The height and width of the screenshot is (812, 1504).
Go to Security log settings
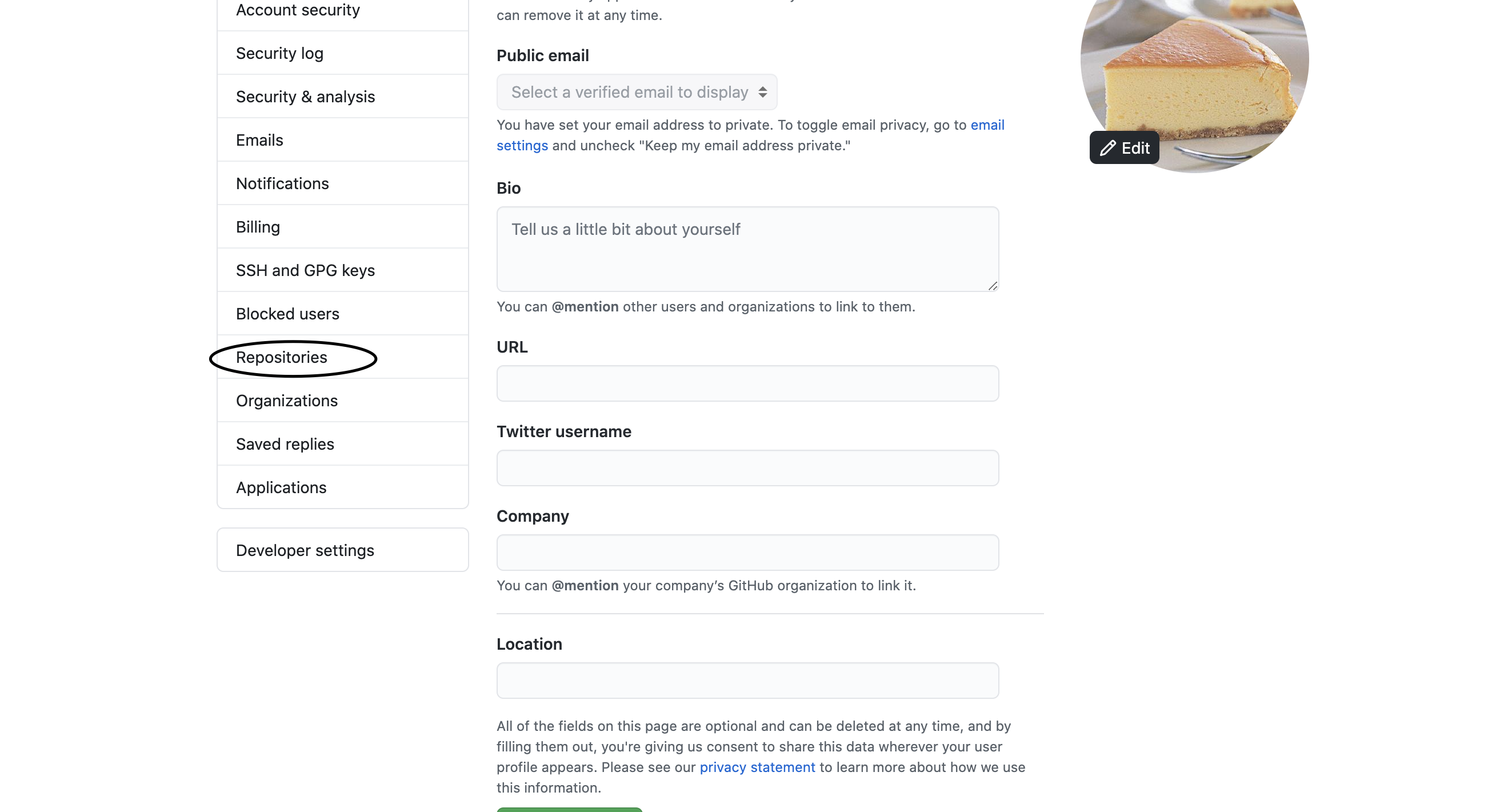tap(279, 53)
